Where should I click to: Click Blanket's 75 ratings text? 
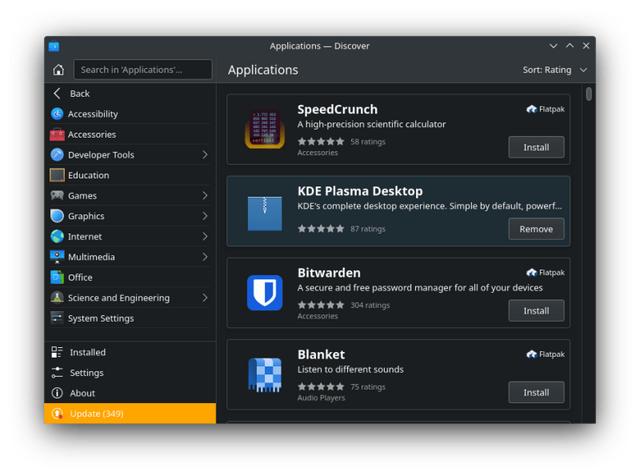point(368,387)
